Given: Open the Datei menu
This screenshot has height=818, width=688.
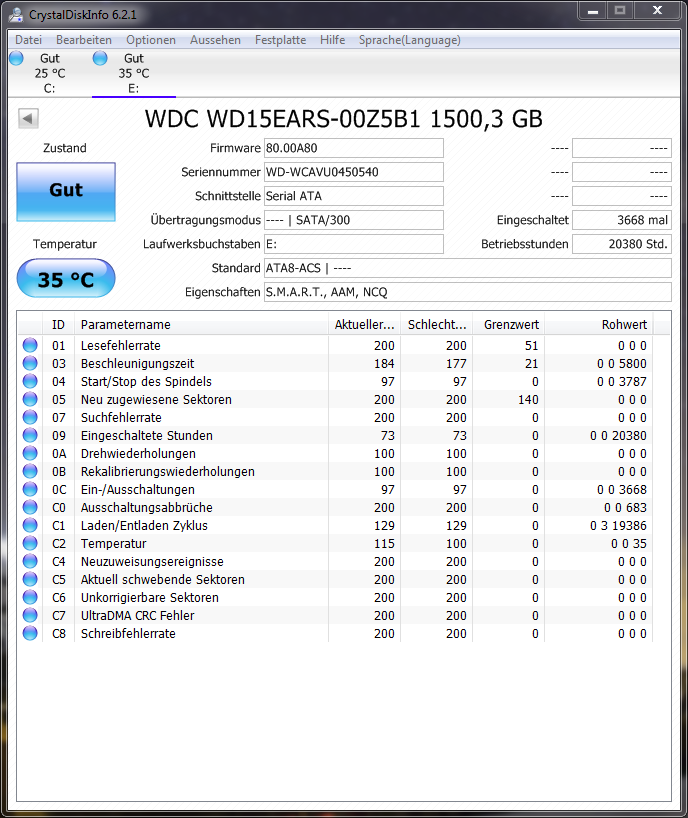Looking at the screenshot, I should (28, 40).
